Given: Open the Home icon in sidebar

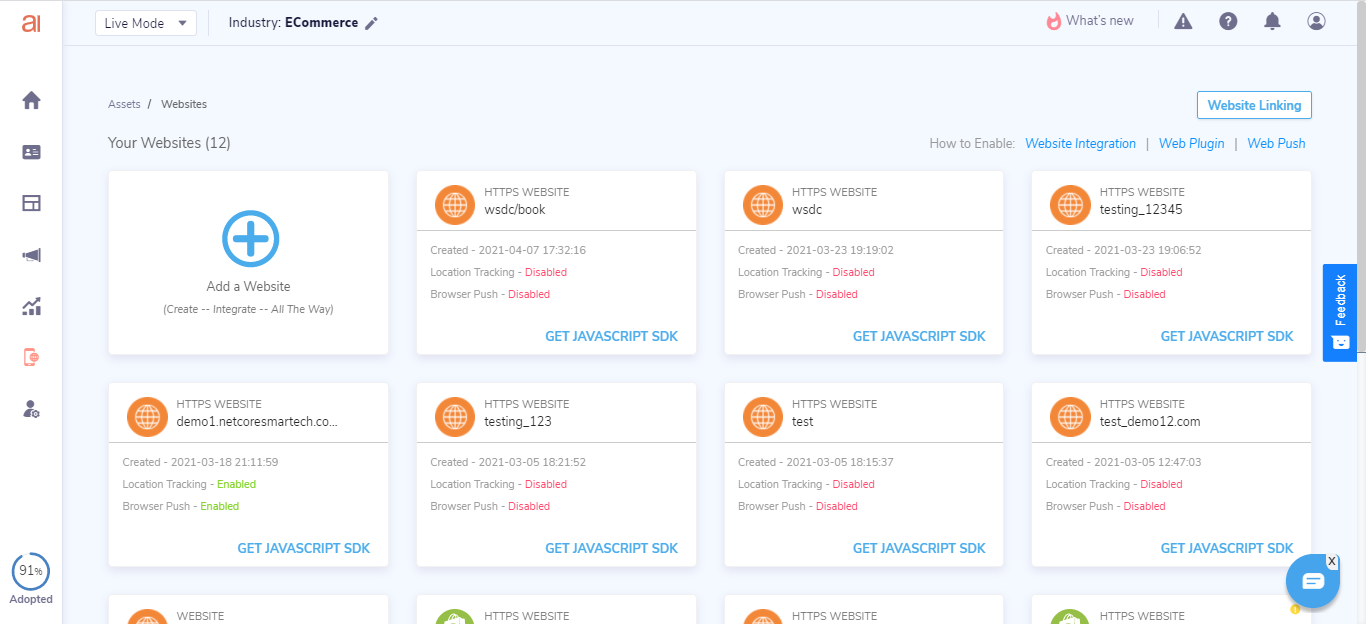Looking at the screenshot, I should click(x=31, y=100).
